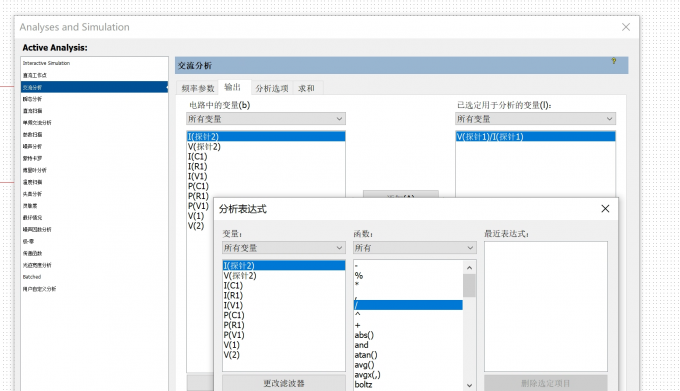Select I(C1) in 电路中的变量 list

point(266,156)
